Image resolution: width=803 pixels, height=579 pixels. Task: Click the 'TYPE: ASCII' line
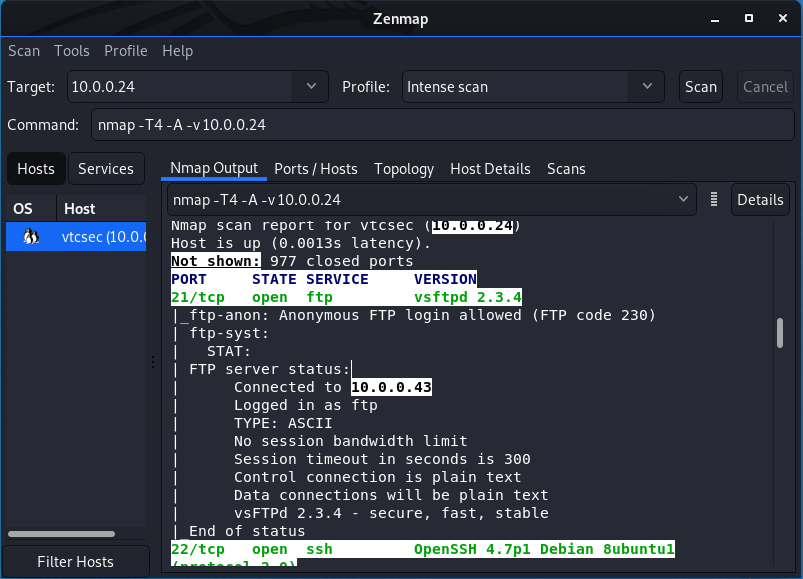(x=283, y=423)
